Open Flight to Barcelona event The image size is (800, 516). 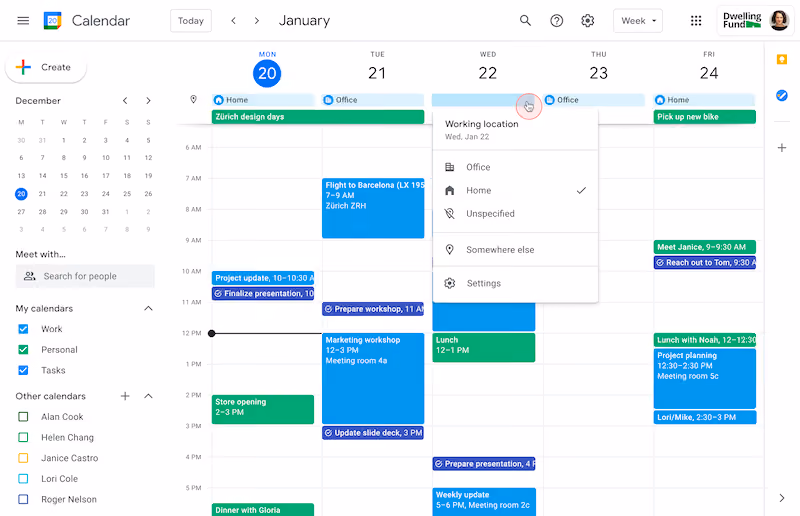[x=373, y=208]
